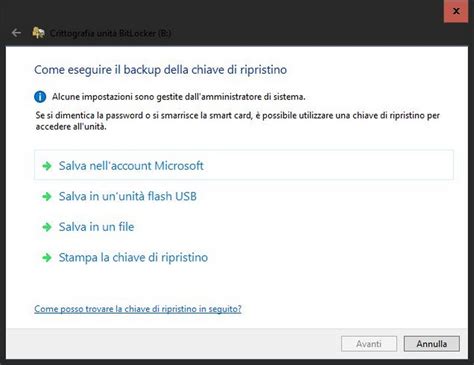Open Come posso trovare la chiave link
This screenshot has height=365, width=474.
point(138,309)
